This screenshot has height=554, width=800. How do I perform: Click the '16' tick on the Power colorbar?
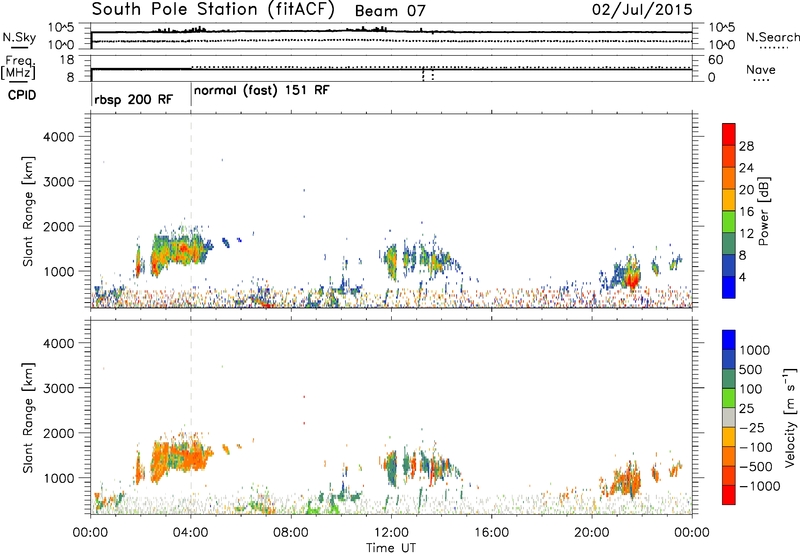(x=746, y=212)
